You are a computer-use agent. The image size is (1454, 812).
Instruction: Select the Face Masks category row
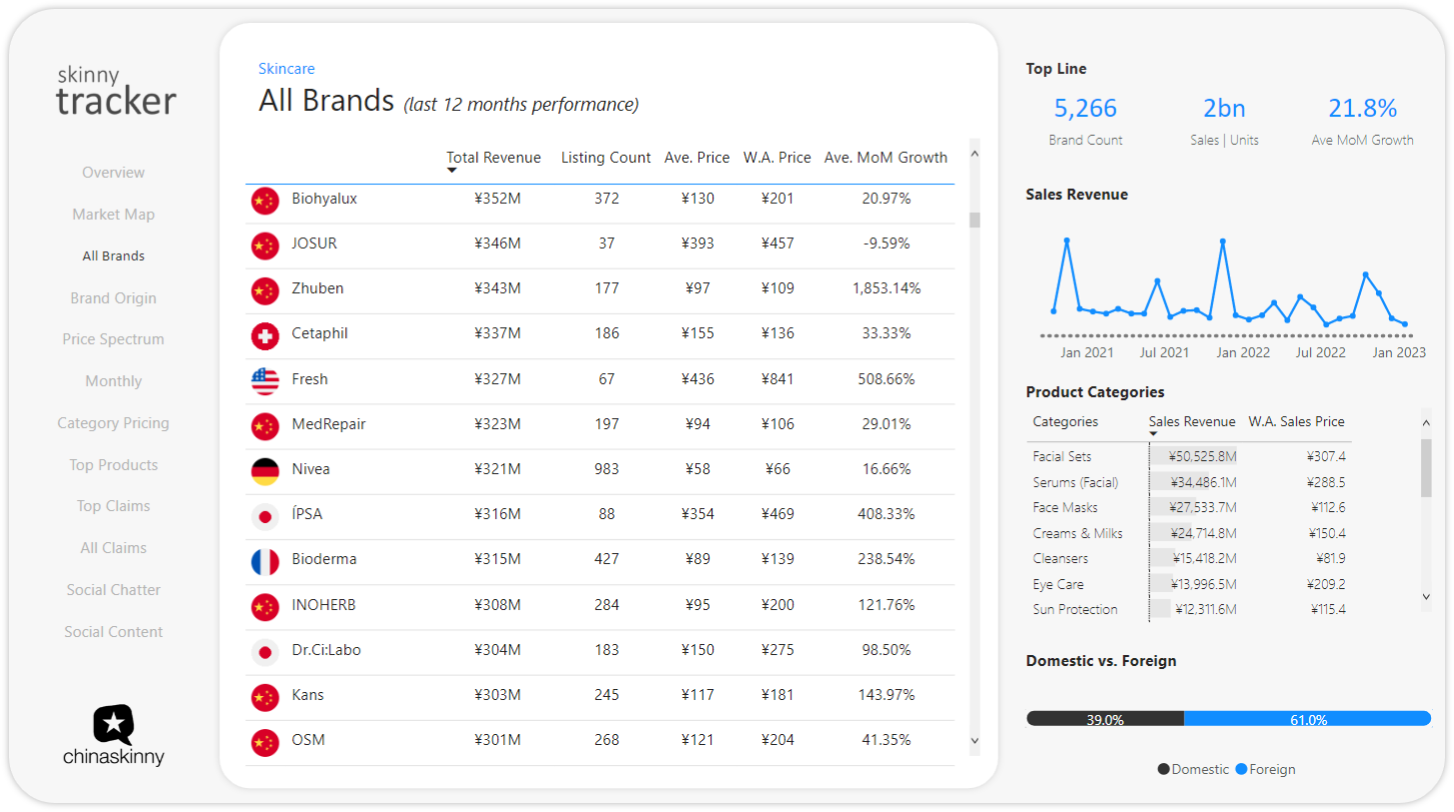1189,508
